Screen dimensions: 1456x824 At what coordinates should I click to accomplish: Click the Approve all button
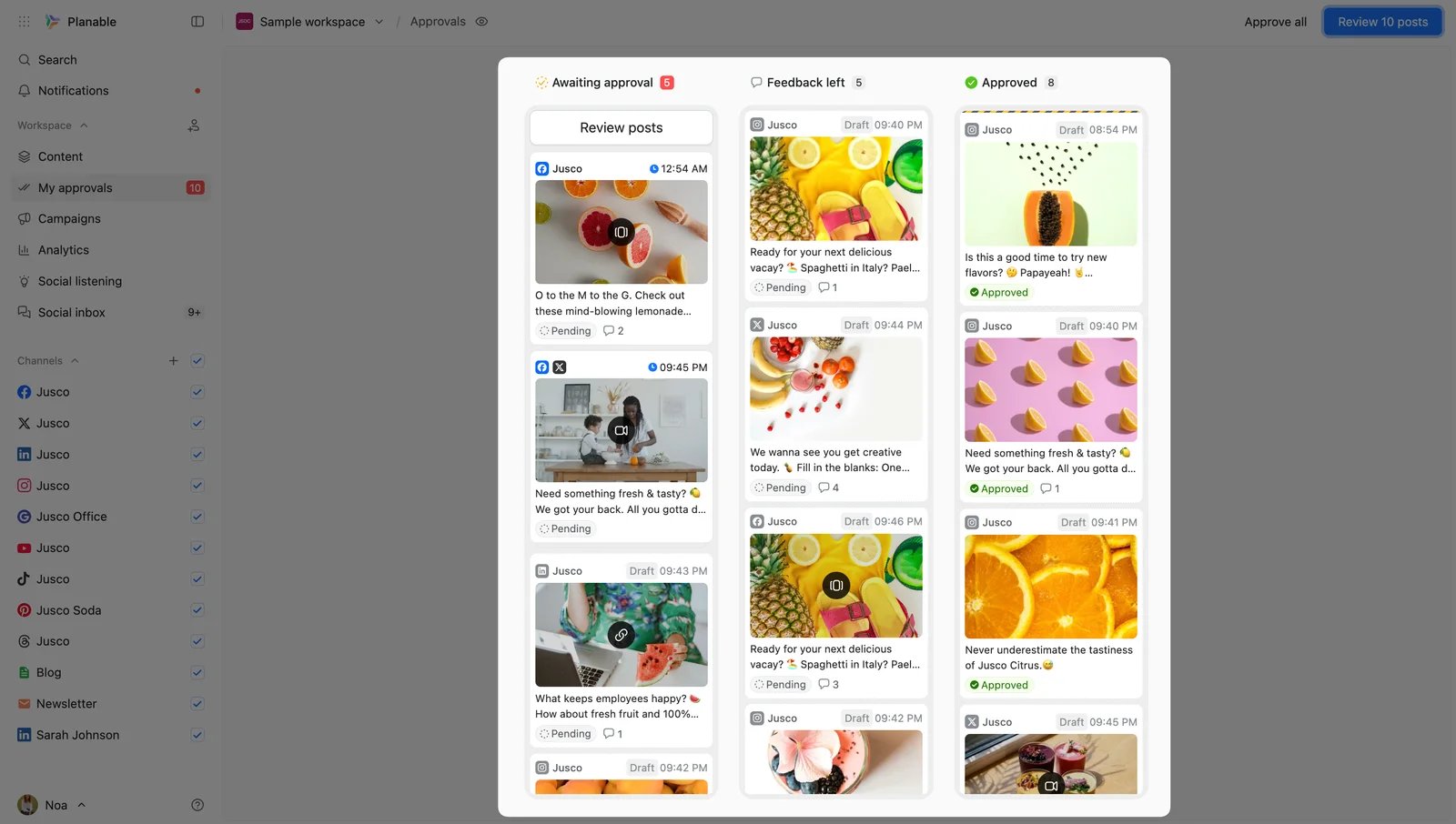coord(1275,22)
